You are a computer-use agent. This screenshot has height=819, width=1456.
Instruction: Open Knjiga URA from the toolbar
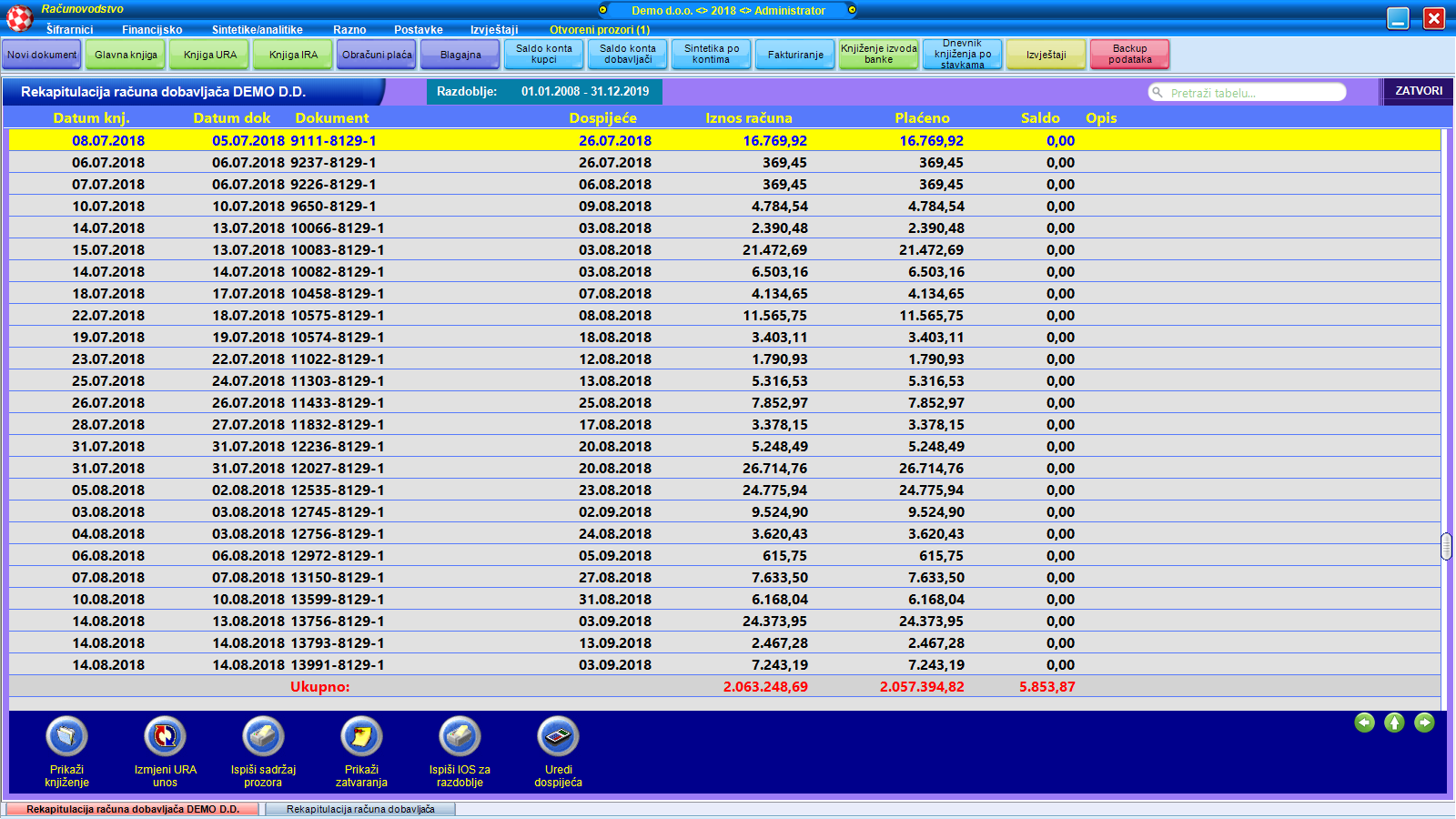[x=210, y=55]
